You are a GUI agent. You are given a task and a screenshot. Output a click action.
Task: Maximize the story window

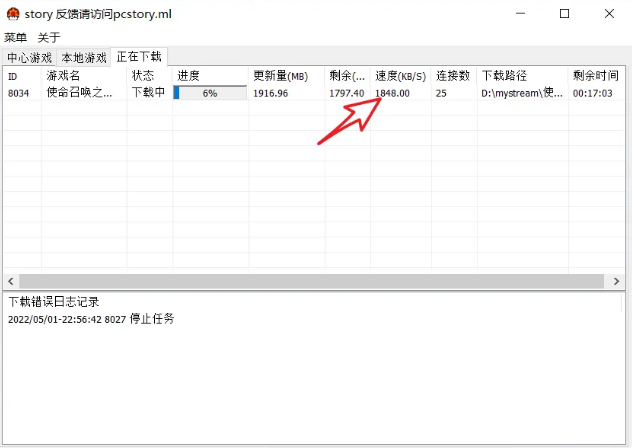point(564,14)
